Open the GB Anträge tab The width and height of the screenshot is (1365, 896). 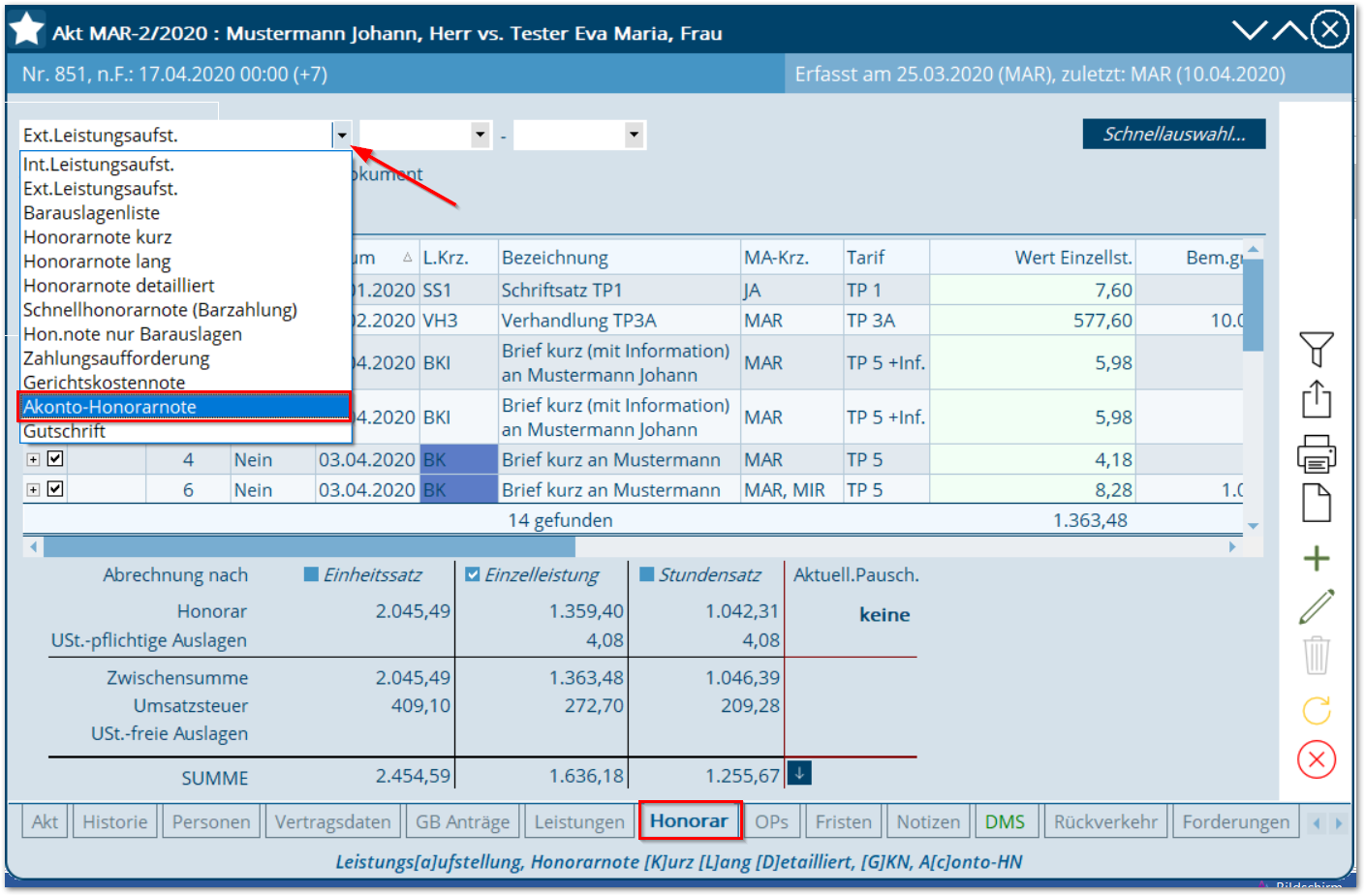[x=462, y=821]
